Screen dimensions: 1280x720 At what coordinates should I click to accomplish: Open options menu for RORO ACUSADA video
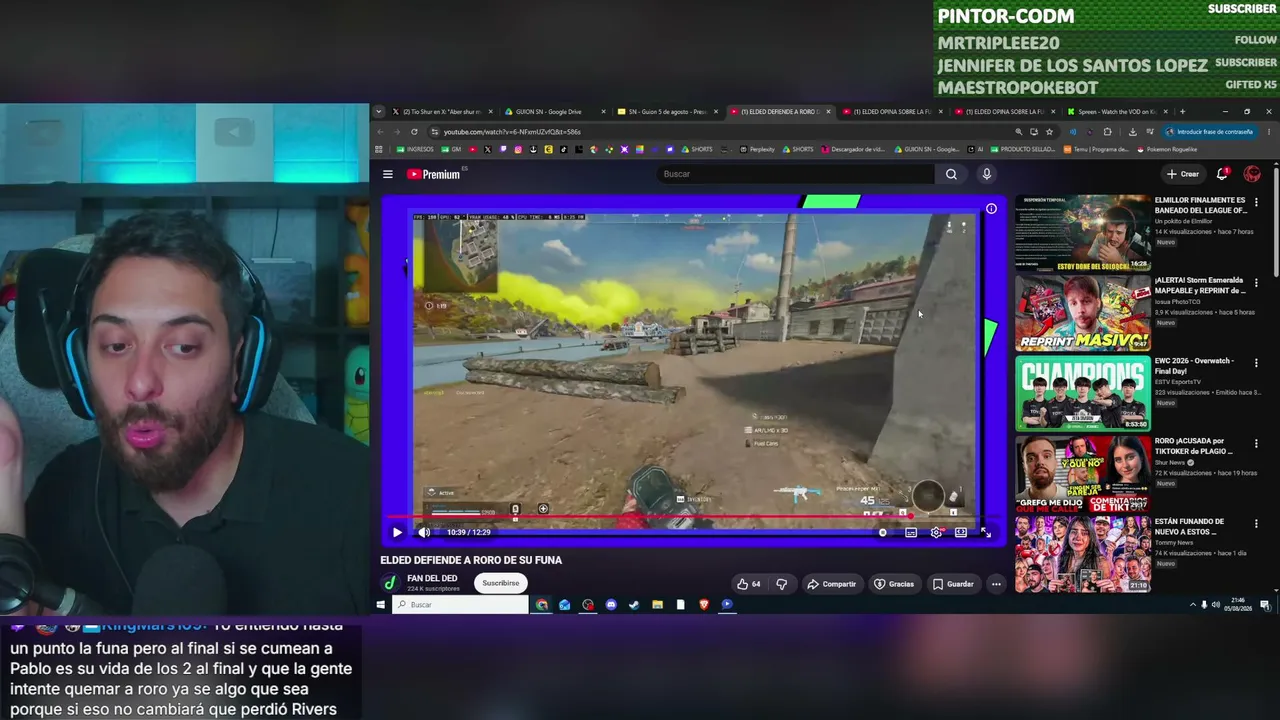click(x=1256, y=442)
